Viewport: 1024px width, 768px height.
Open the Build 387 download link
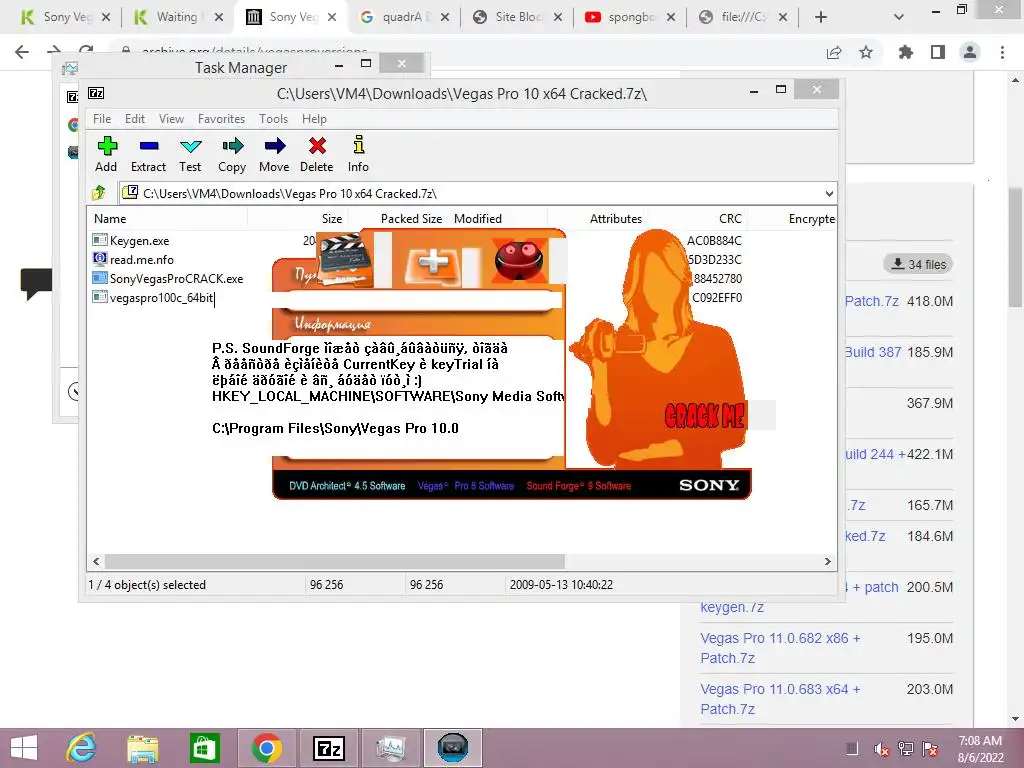[873, 352]
